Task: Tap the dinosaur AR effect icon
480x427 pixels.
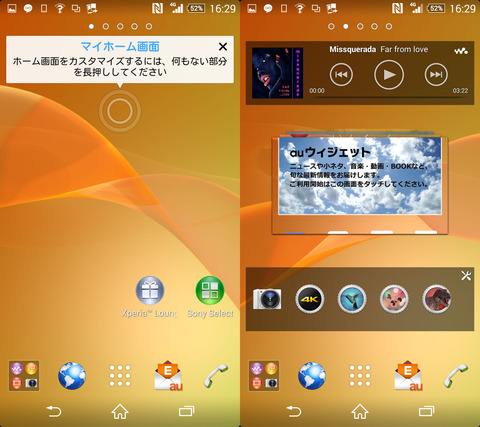Action: (x=437, y=299)
